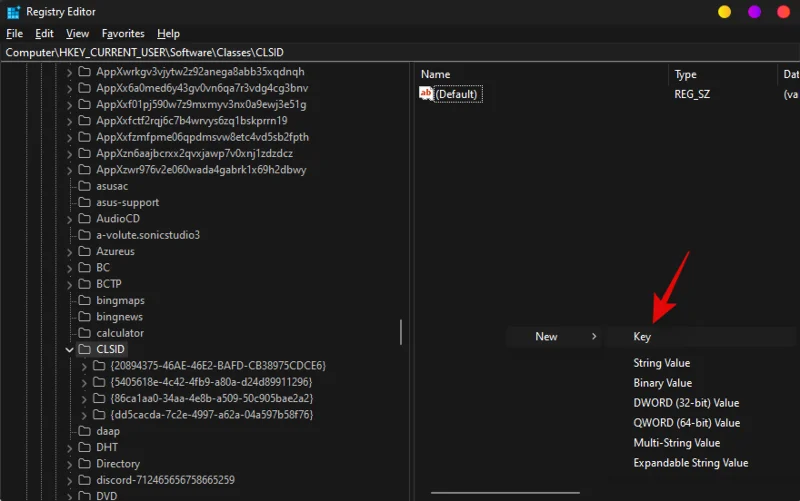Viewport: 800px width, 501px height.
Task: Click the folder icon next to calculator
Action: tap(85, 333)
